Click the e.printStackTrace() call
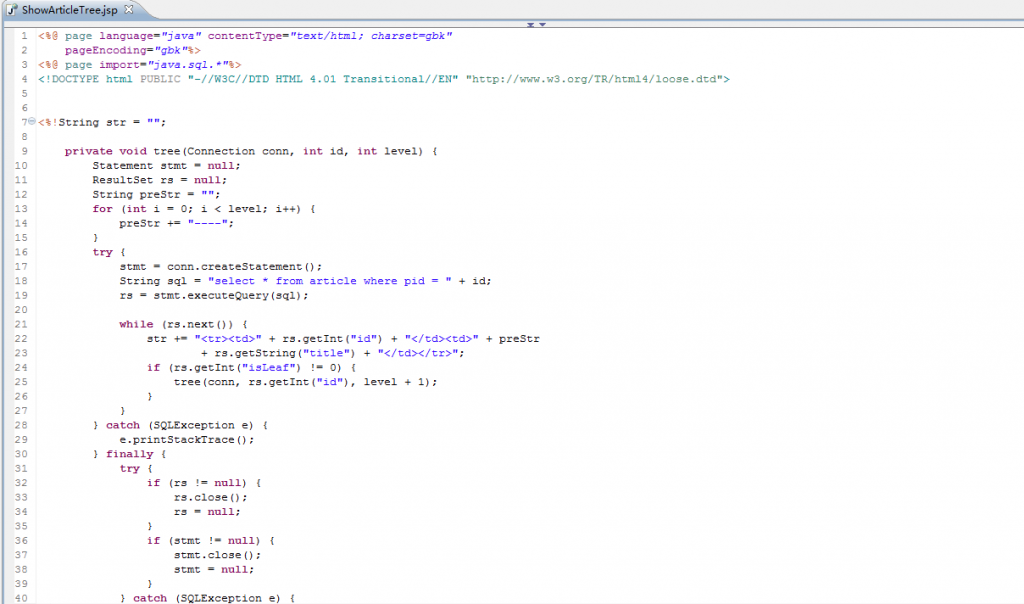The width and height of the screenshot is (1024, 604). [187, 439]
